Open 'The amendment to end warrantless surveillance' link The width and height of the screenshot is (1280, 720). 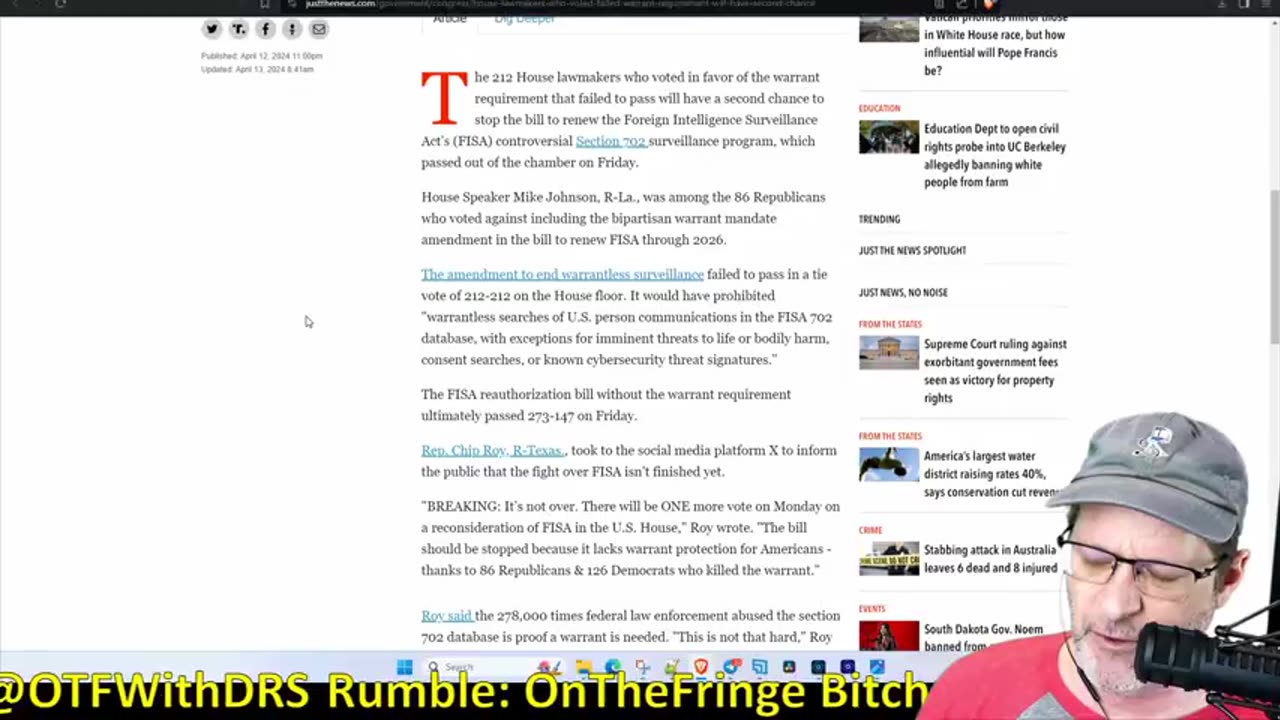(x=562, y=274)
